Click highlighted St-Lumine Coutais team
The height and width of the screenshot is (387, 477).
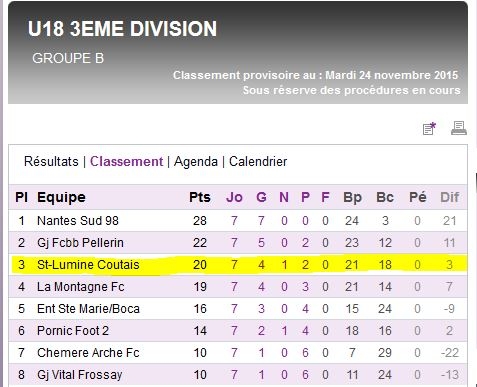coord(88,265)
